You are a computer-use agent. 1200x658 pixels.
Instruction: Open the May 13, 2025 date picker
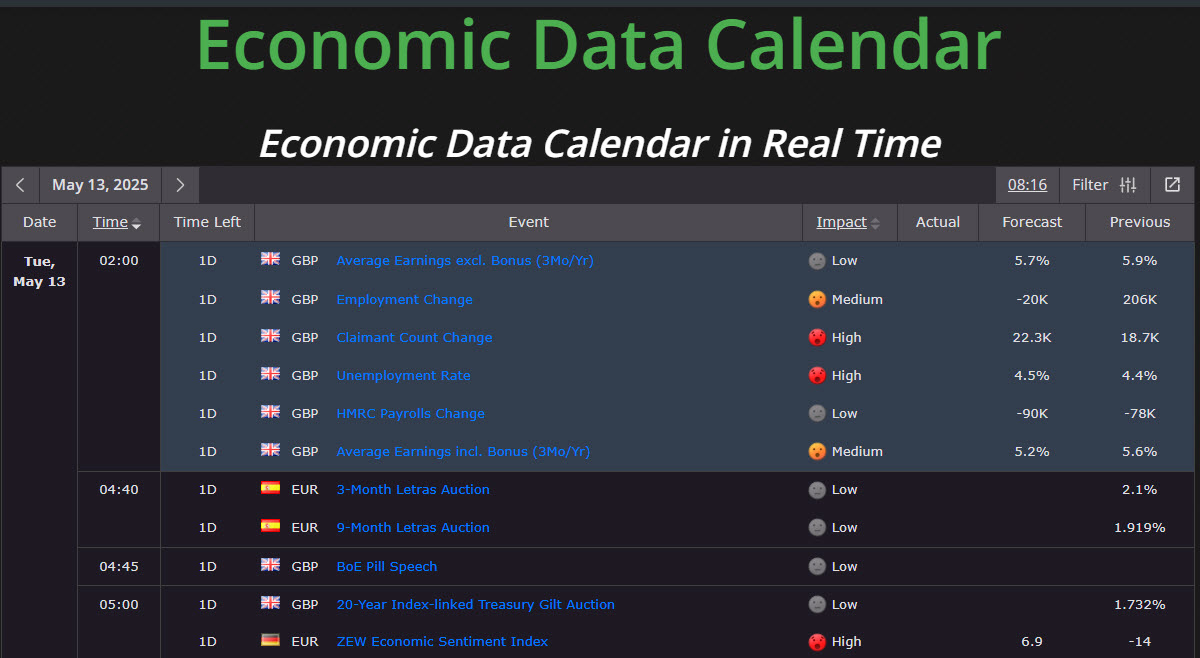[100, 185]
